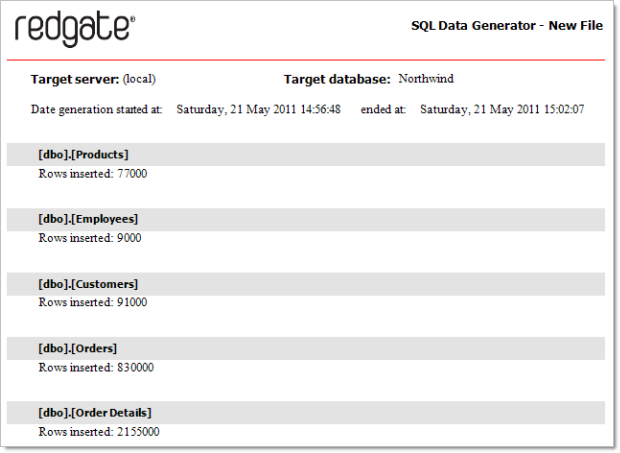Select the '(local)' server value
This screenshot has width=620, height=453.
click(139, 79)
